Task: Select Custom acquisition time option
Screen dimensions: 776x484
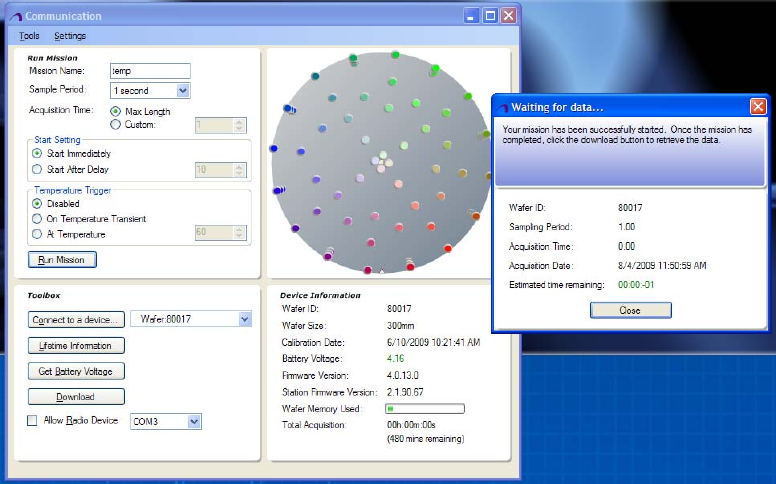Action: click(x=116, y=125)
